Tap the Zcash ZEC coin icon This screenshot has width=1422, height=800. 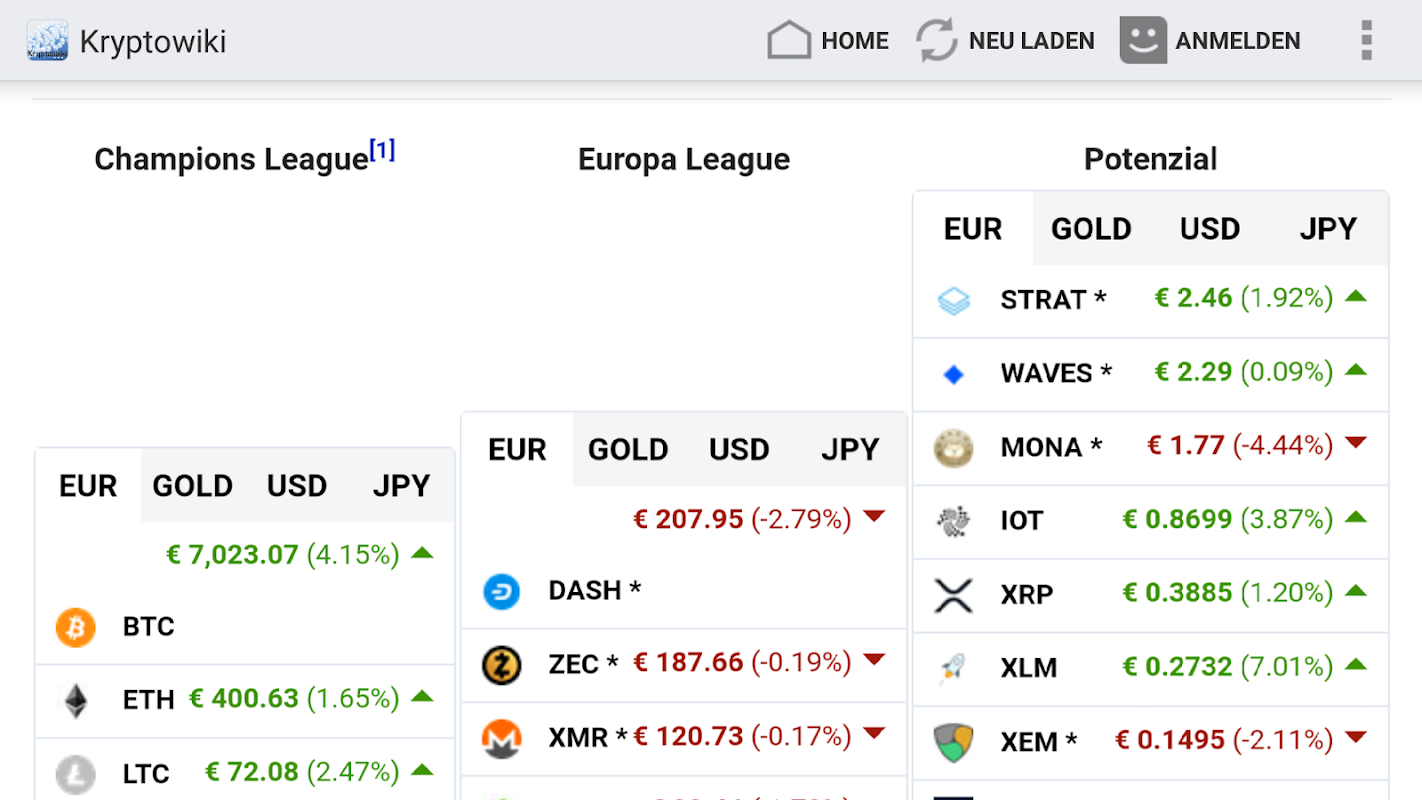(x=502, y=665)
